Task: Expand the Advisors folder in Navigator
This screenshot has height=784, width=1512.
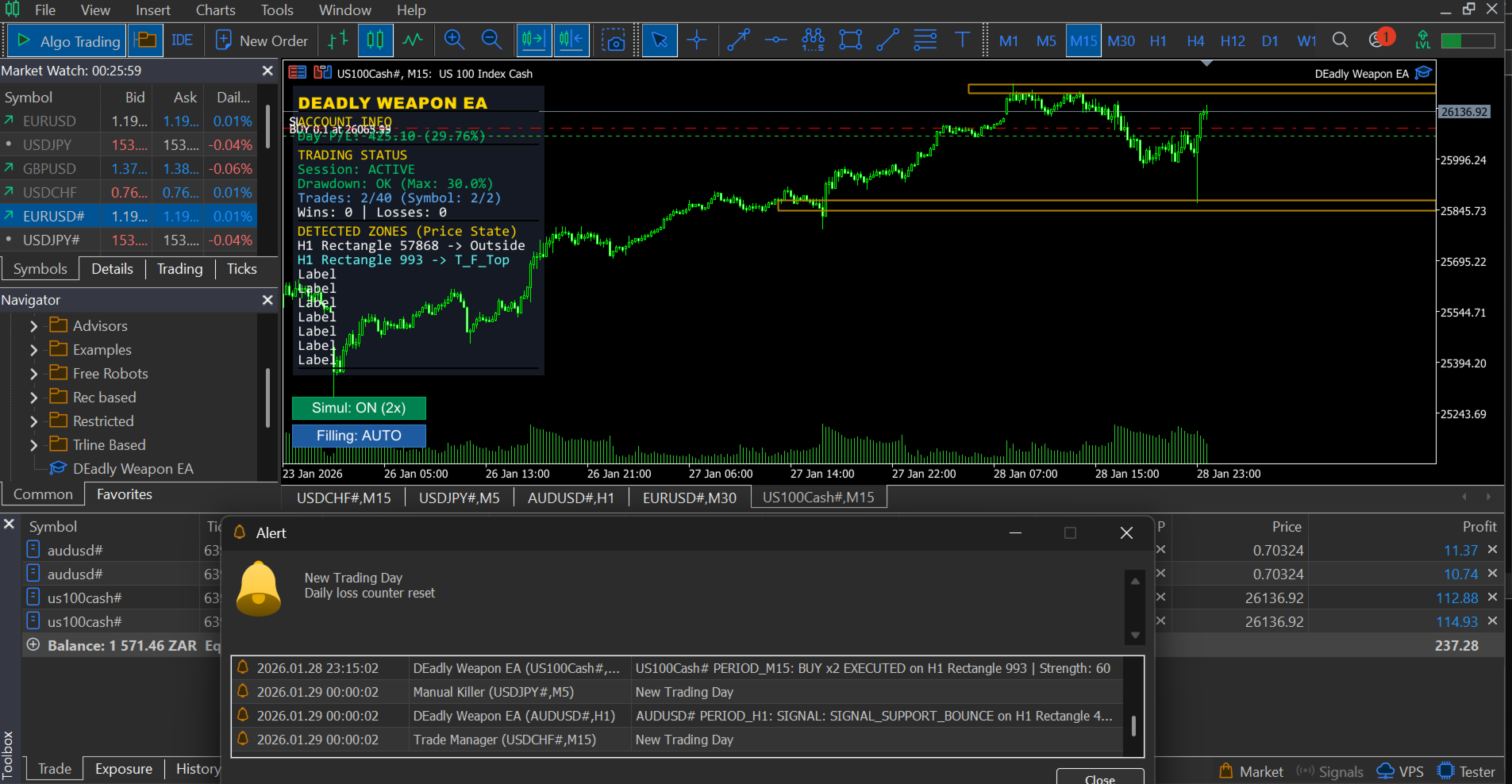Action: [x=33, y=326]
